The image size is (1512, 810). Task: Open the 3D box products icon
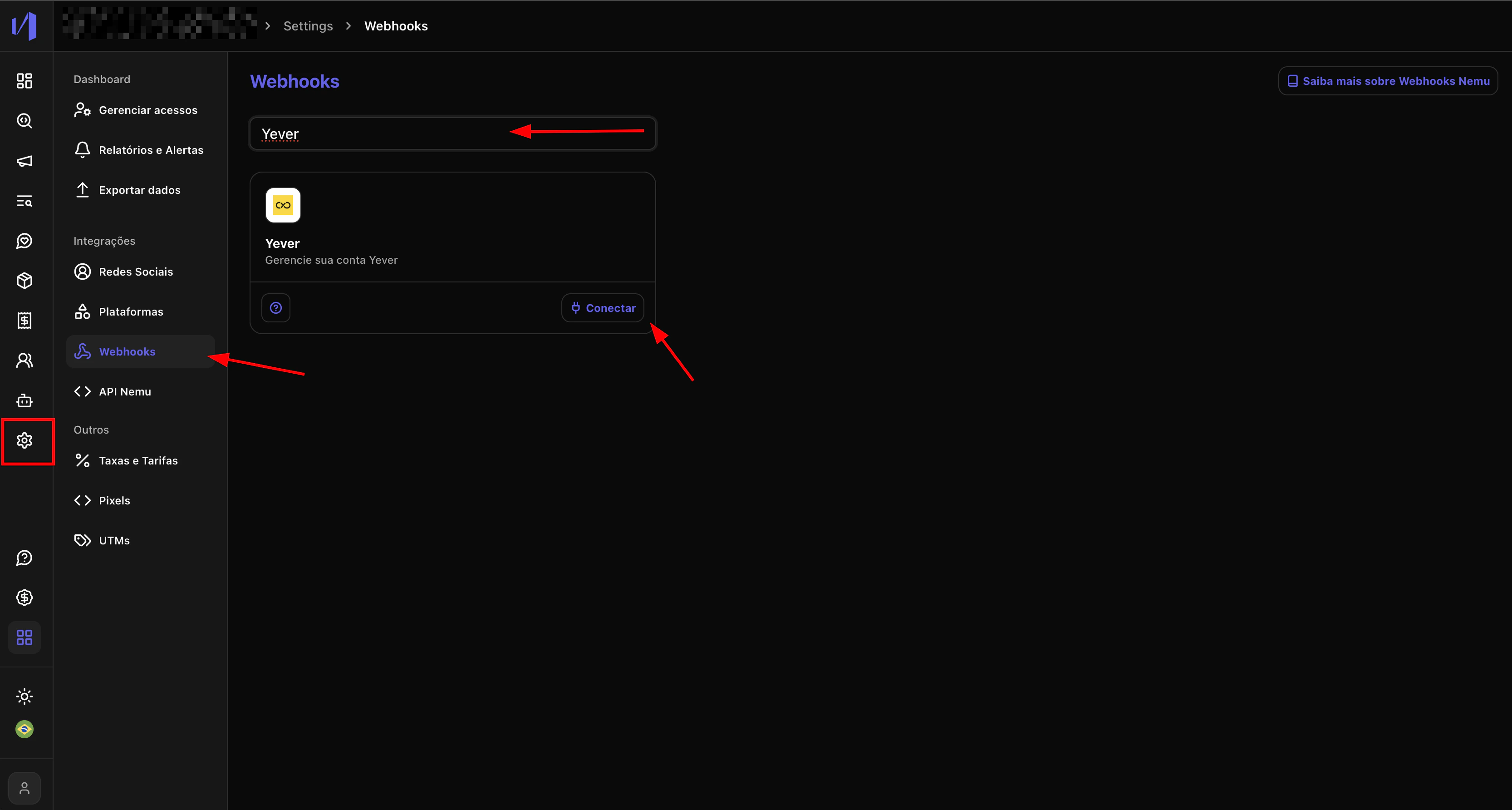[x=25, y=281]
